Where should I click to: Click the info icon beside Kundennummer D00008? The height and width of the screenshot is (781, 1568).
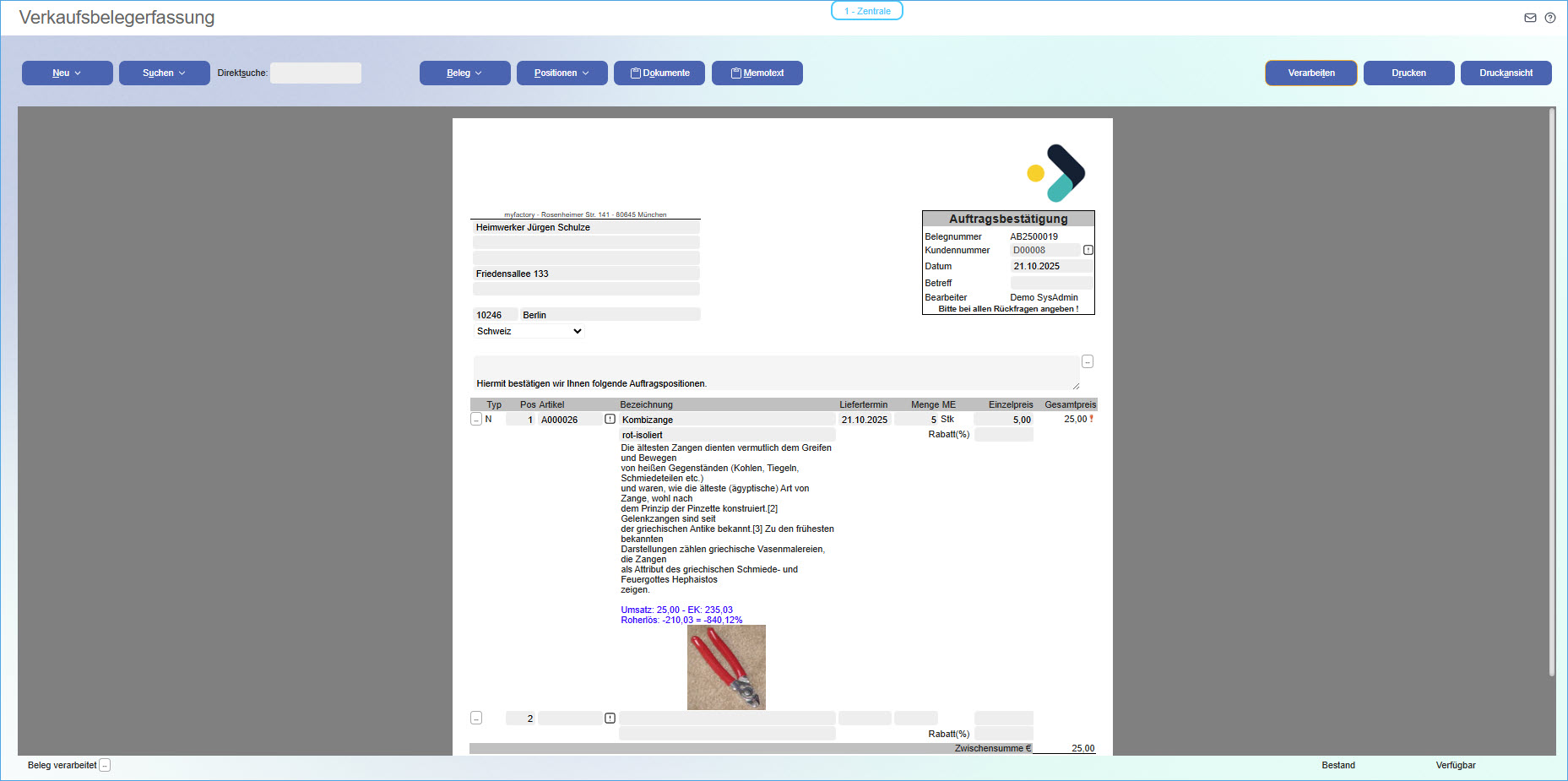pos(1088,250)
